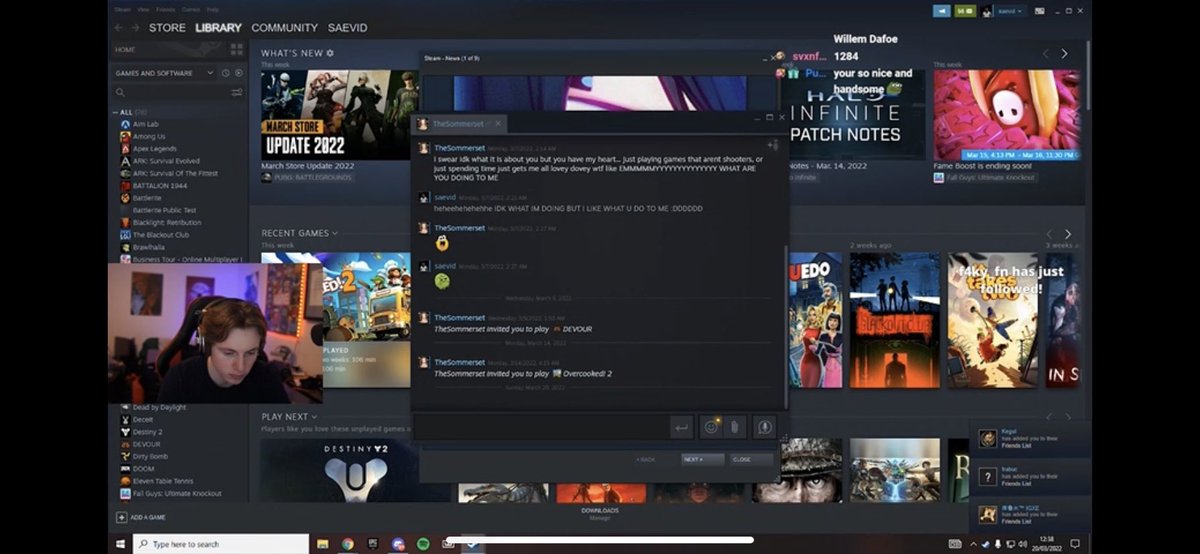Open the Steam menu
The height and width of the screenshot is (554, 1200).
(122, 9)
